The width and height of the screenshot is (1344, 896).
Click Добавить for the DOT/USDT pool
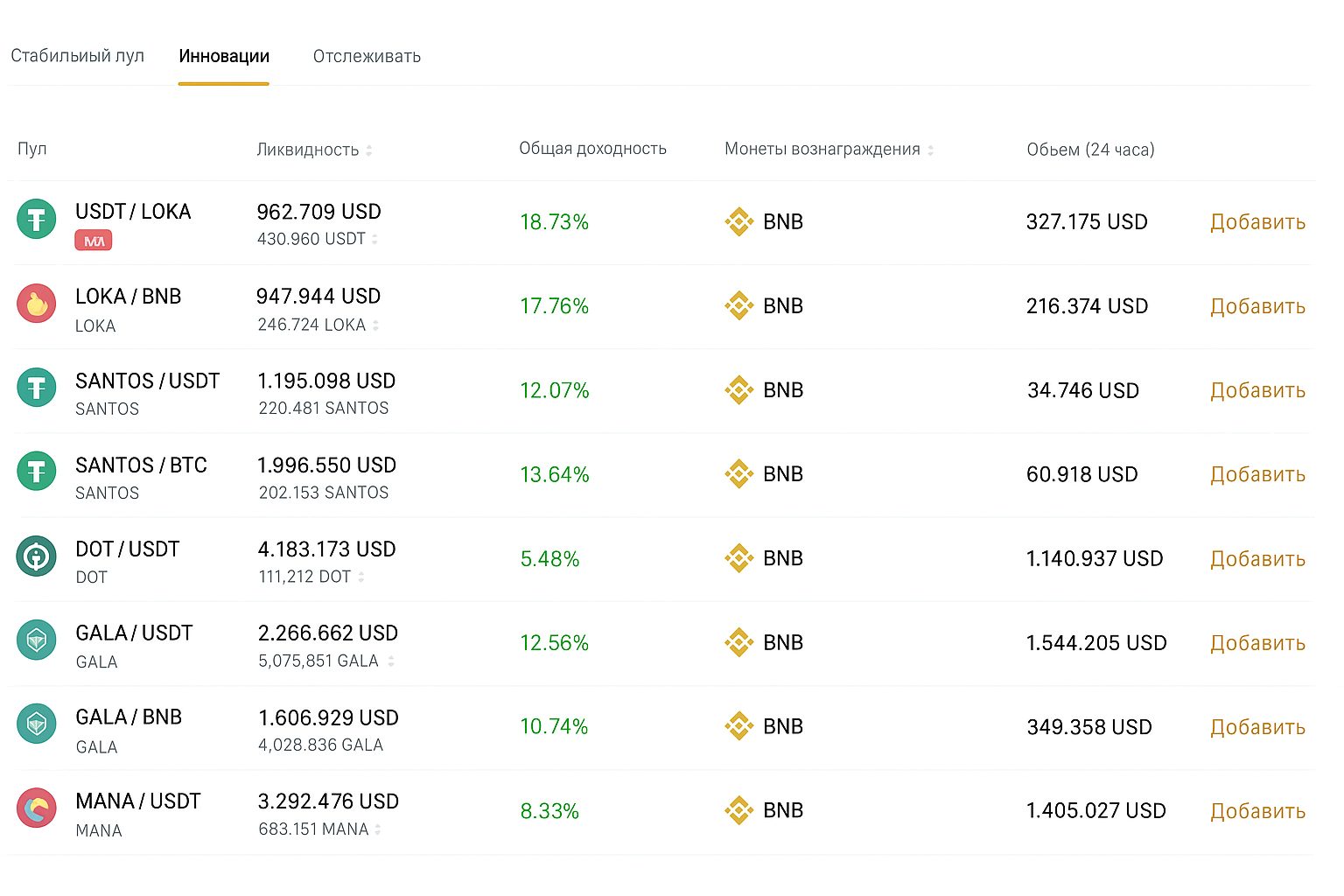point(1257,558)
